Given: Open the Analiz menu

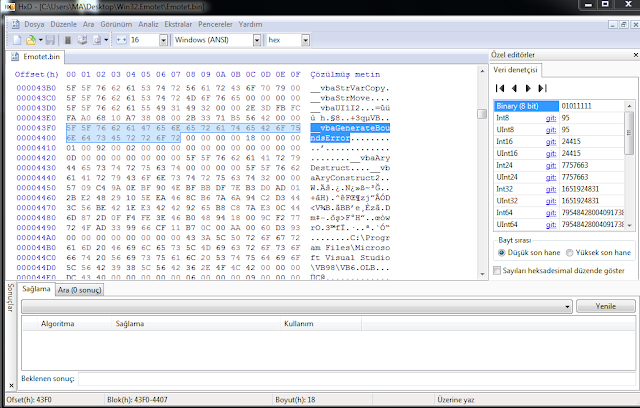Looking at the screenshot, I should point(148,24).
